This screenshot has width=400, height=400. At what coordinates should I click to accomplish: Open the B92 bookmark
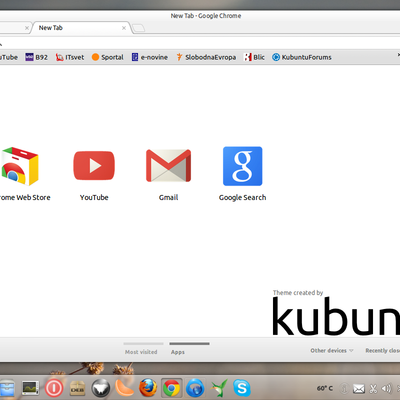pyautogui.click(x=36, y=57)
